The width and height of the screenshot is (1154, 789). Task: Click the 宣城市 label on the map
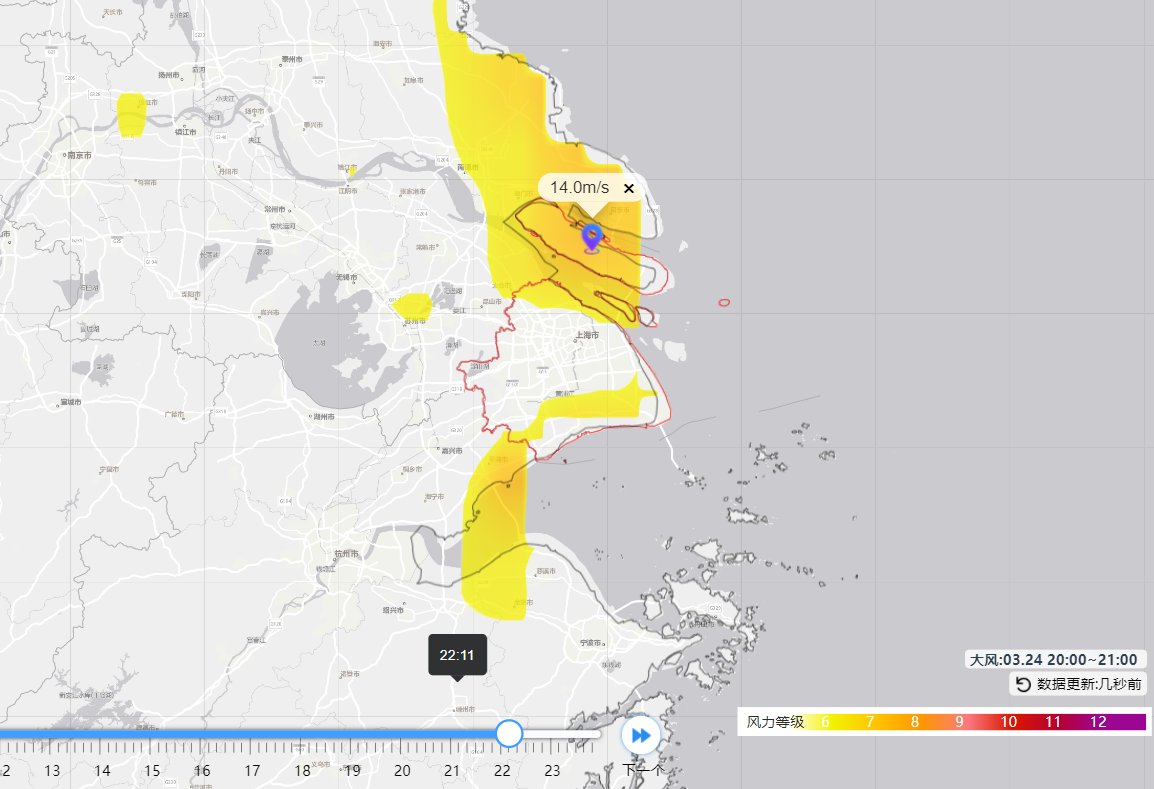click(x=71, y=402)
